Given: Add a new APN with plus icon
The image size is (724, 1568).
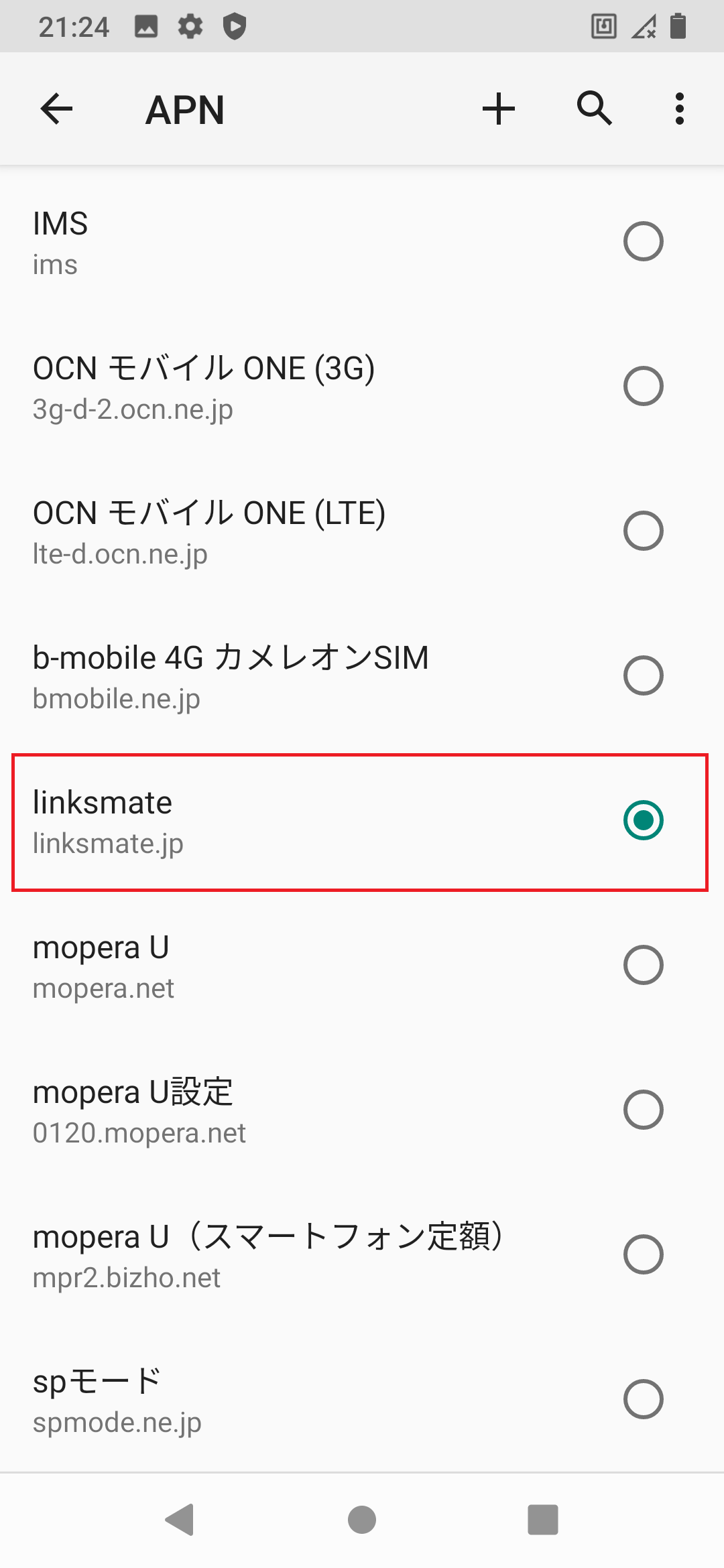Looking at the screenshot, I should click(499, 109).
